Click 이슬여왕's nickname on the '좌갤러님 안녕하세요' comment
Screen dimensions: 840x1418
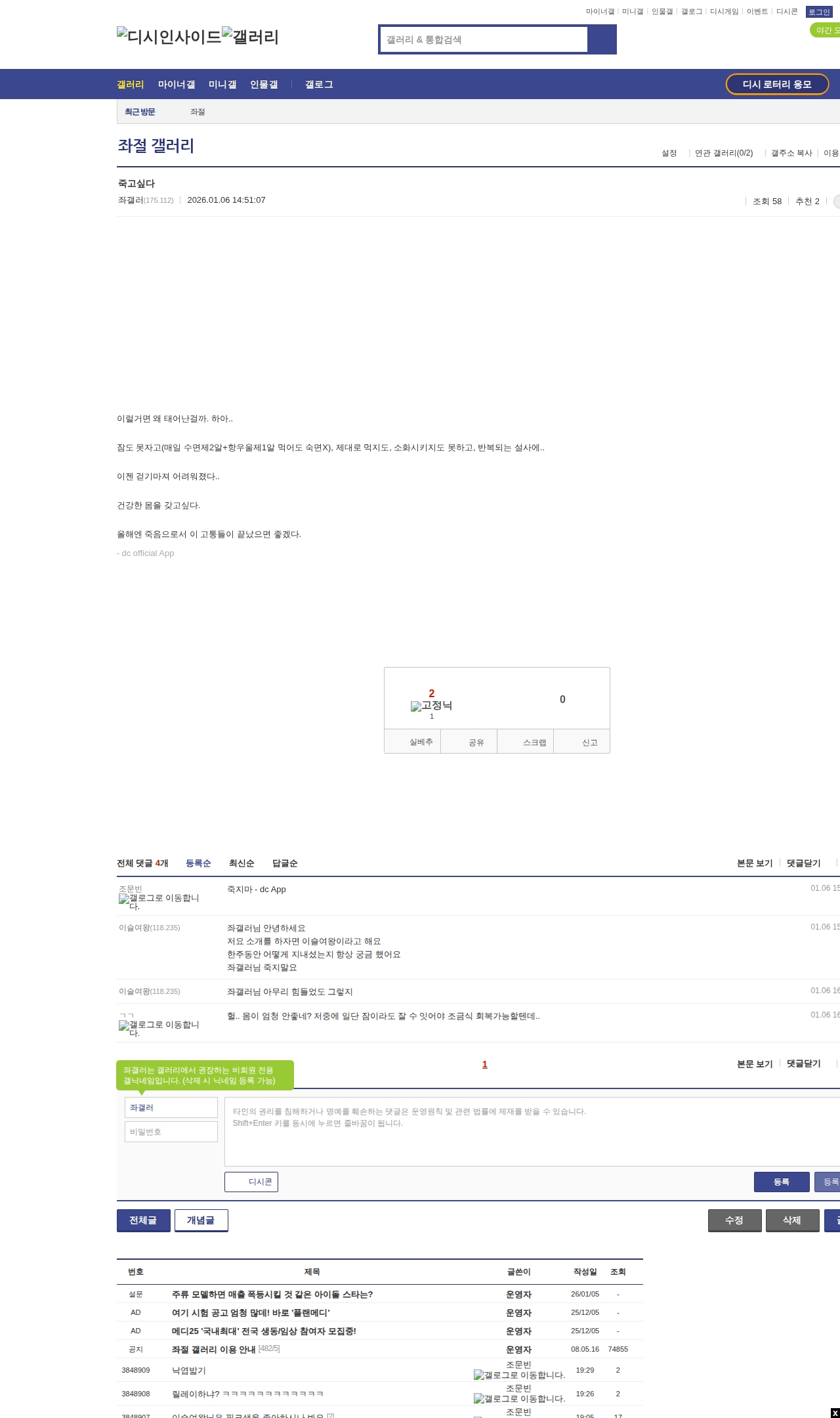tap(135, 928)
